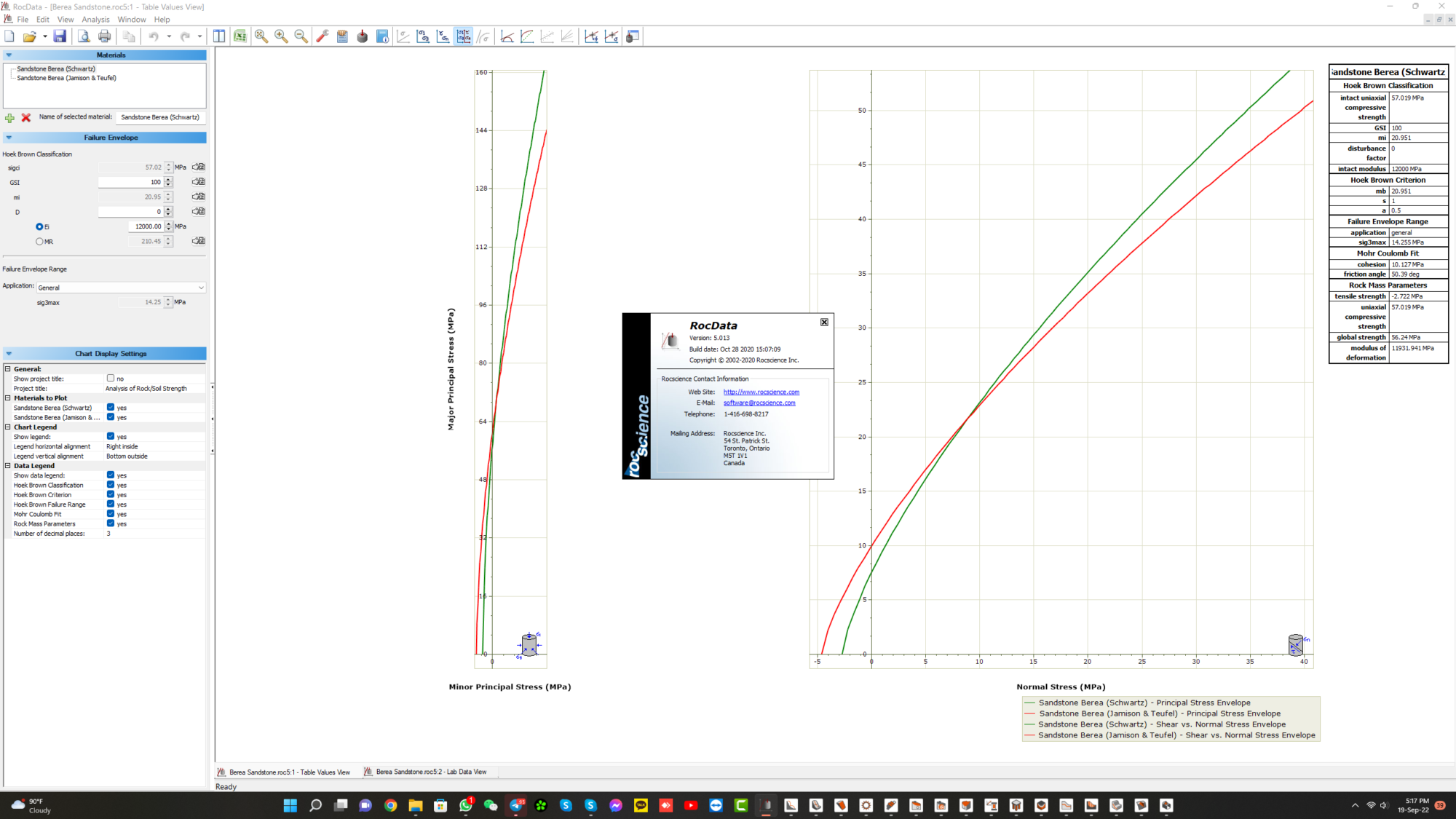Click the Zoom All toolbar icon
The width and height of the screenshot is (1456, 819).
point(261,36)
